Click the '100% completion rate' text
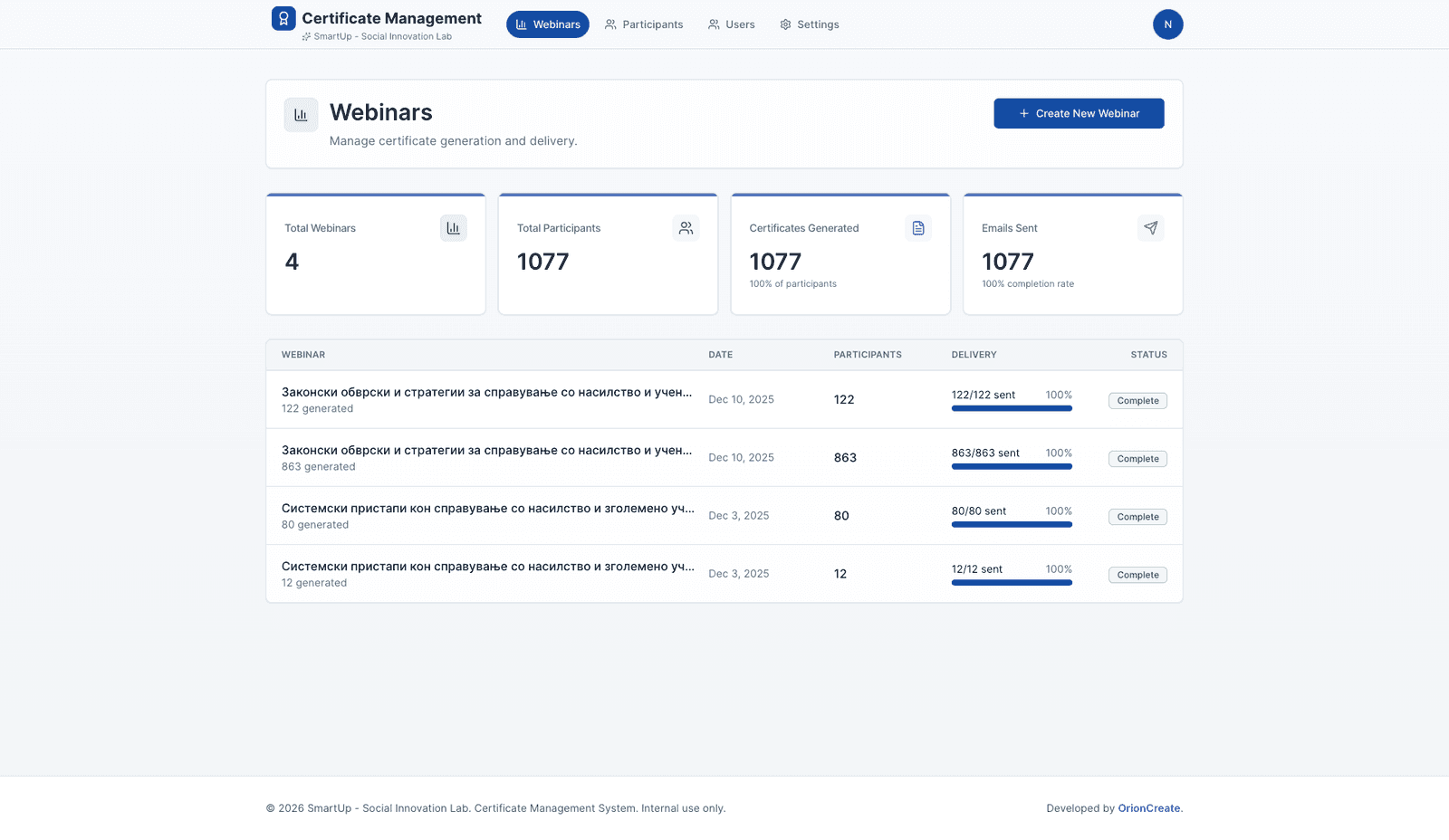The image size is (1449, 840). click(1028, 284)
